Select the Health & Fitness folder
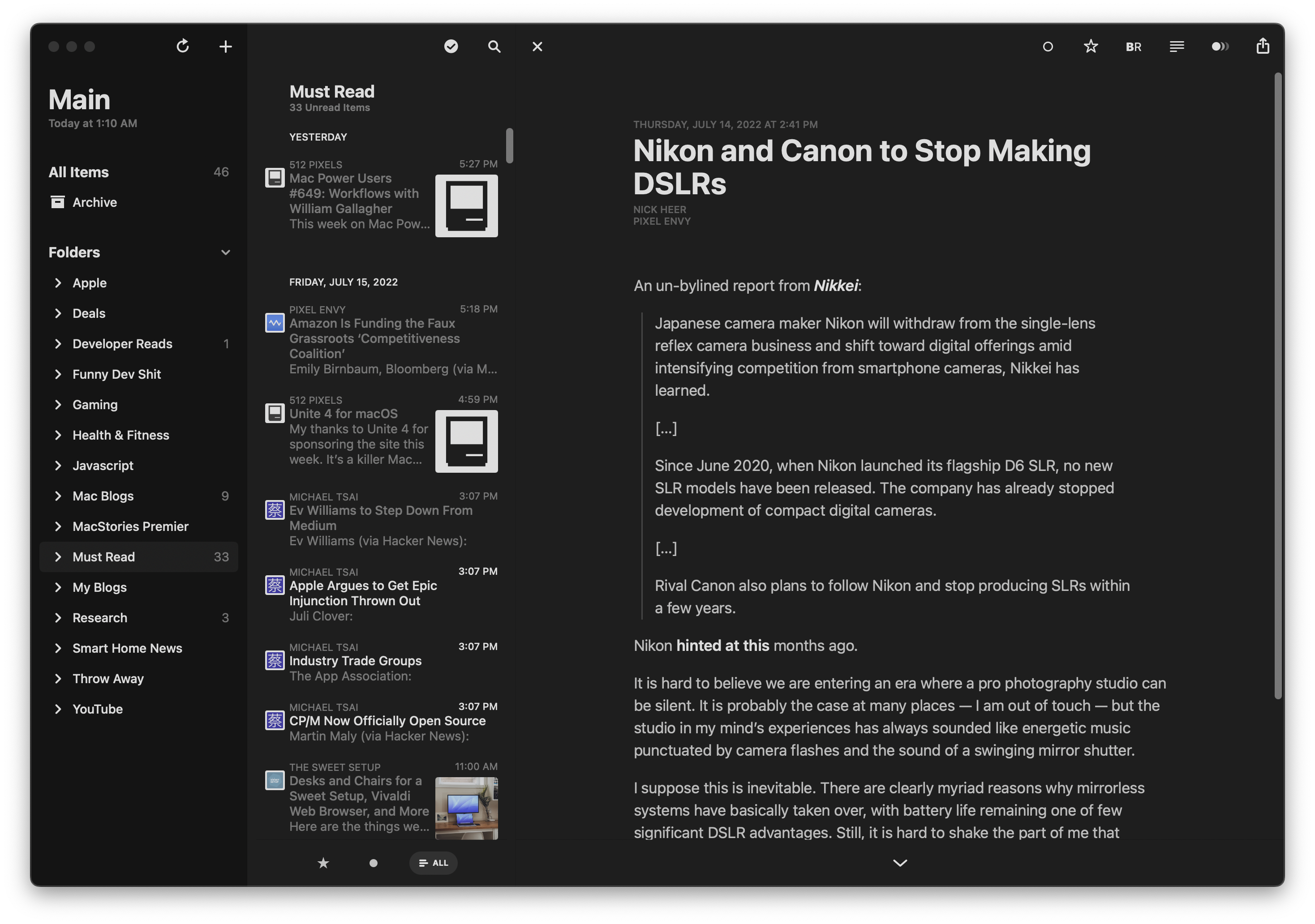 138,435
